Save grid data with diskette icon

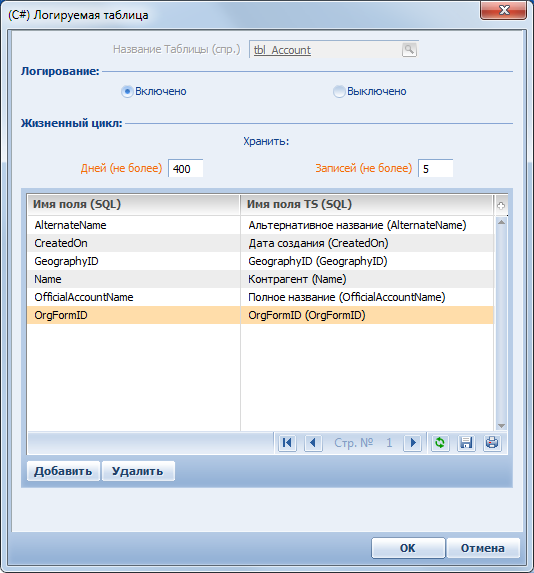[466, 443]
